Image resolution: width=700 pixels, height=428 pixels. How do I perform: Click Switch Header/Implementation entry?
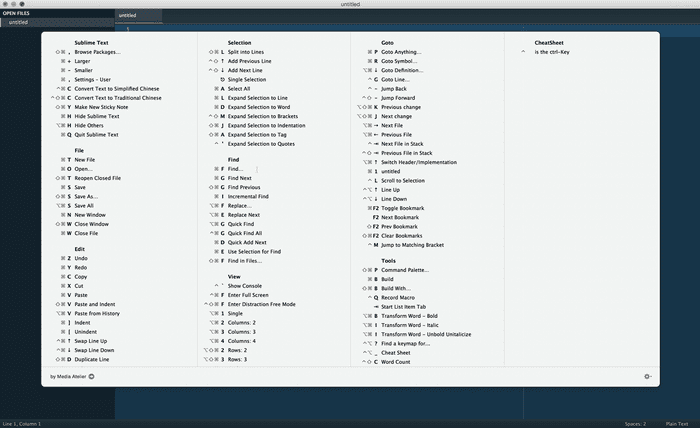point(419,162)
